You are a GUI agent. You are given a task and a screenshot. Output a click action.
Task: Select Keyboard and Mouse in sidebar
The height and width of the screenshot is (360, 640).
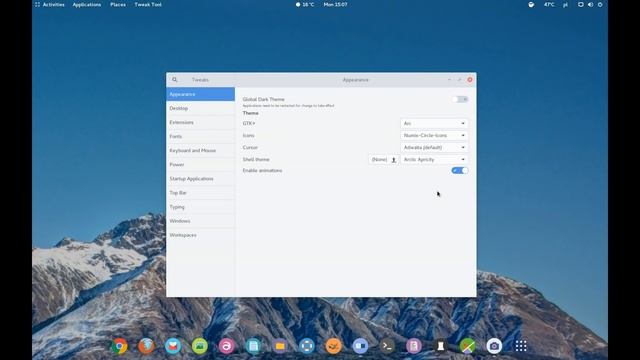pos(200,151)
